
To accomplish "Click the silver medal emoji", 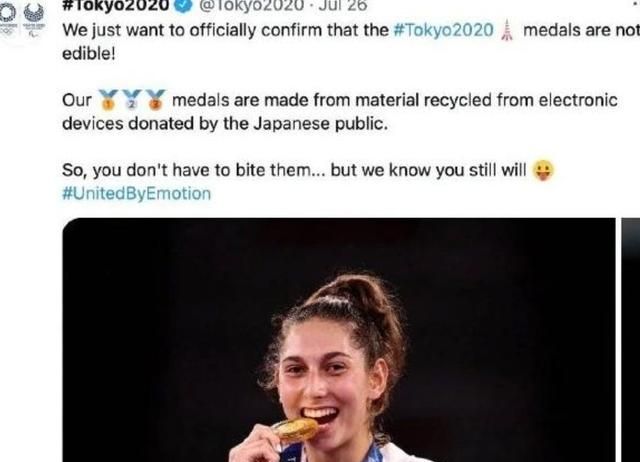I will (x=131, y=100).
